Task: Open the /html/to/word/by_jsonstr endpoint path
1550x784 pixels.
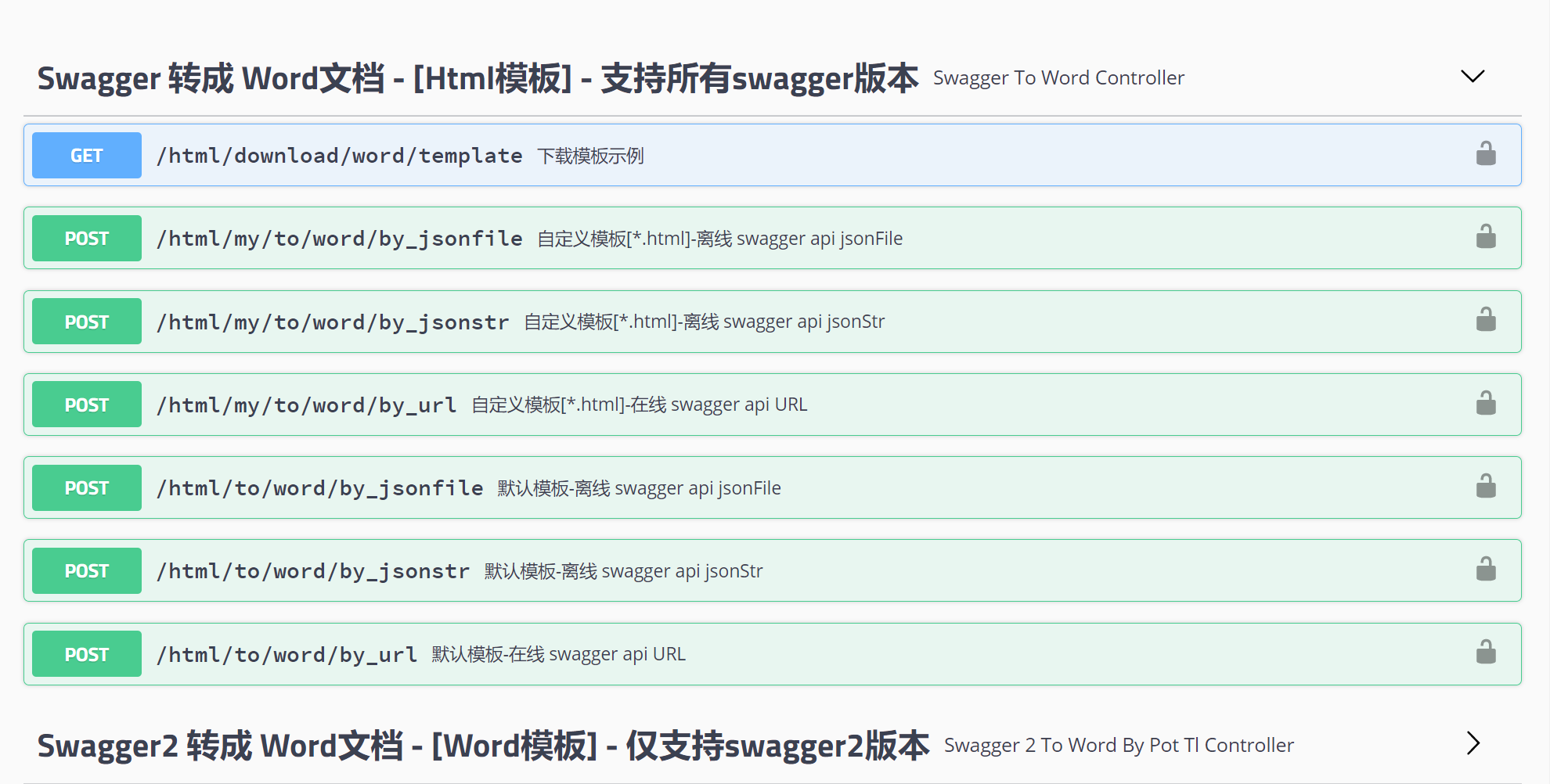Action: (x=313, y=571)
